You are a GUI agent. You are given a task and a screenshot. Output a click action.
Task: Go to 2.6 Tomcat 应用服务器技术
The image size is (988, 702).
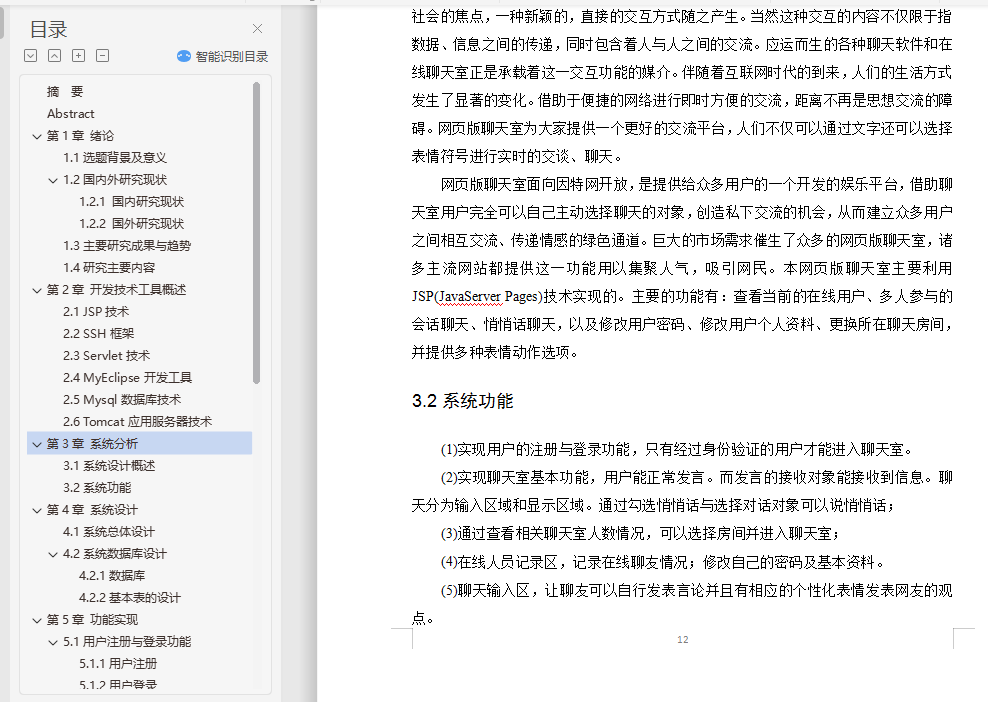coord(137,422)
